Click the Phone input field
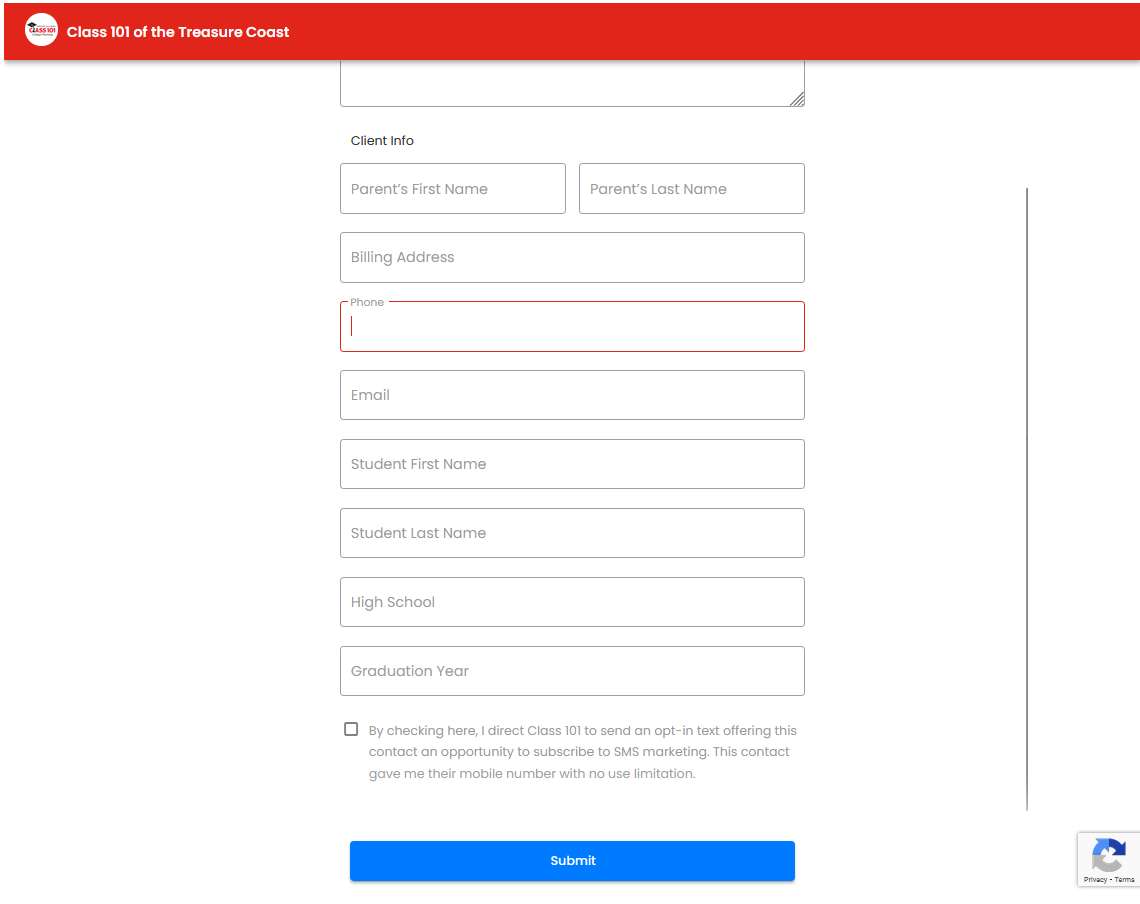The height and width of the screenshot is (904, 1140). click(x=572, y=327)
